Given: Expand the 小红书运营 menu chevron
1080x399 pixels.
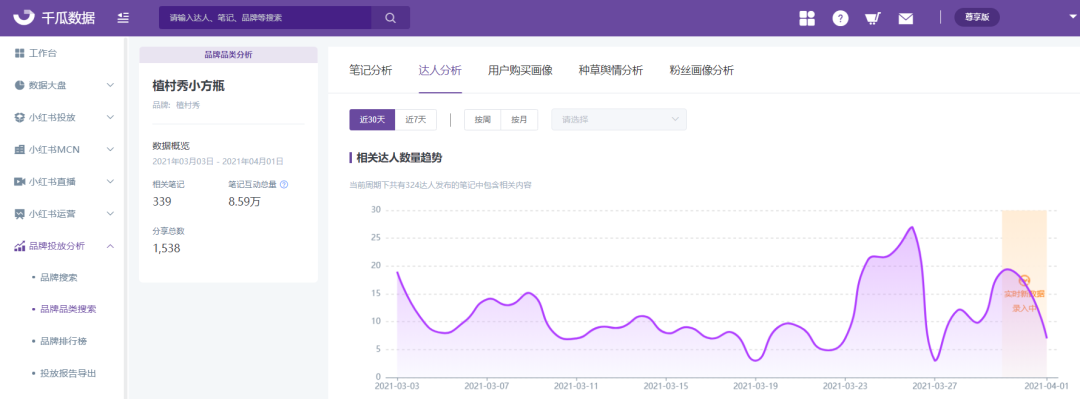Looking at the screenshot, I should click(110, 214).
